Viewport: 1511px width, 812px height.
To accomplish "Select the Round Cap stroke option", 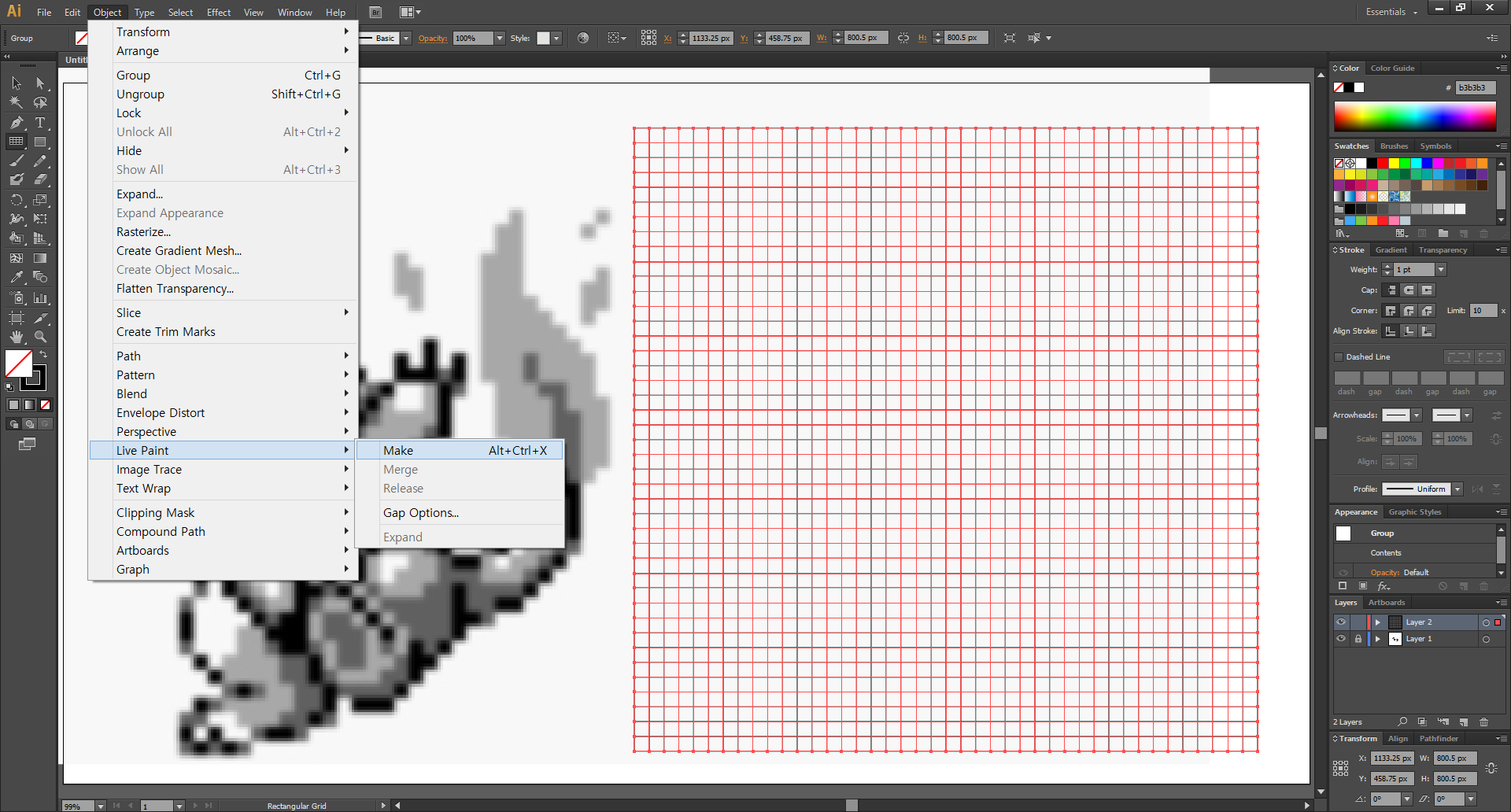I will tap(1409, 290).
